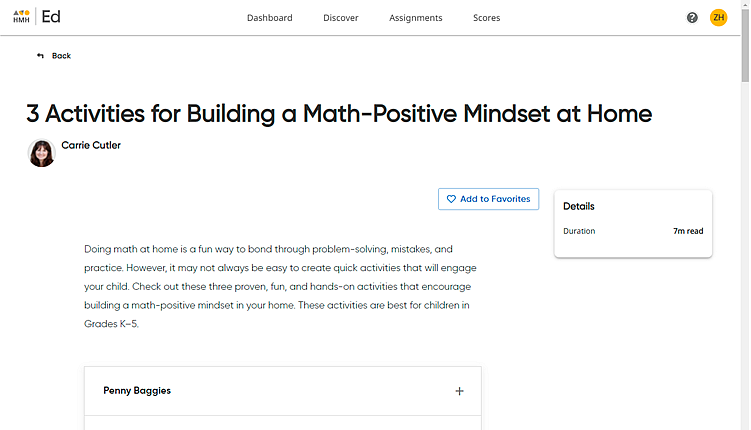Expand the Penny Baggies section

(x=283, y=391)
